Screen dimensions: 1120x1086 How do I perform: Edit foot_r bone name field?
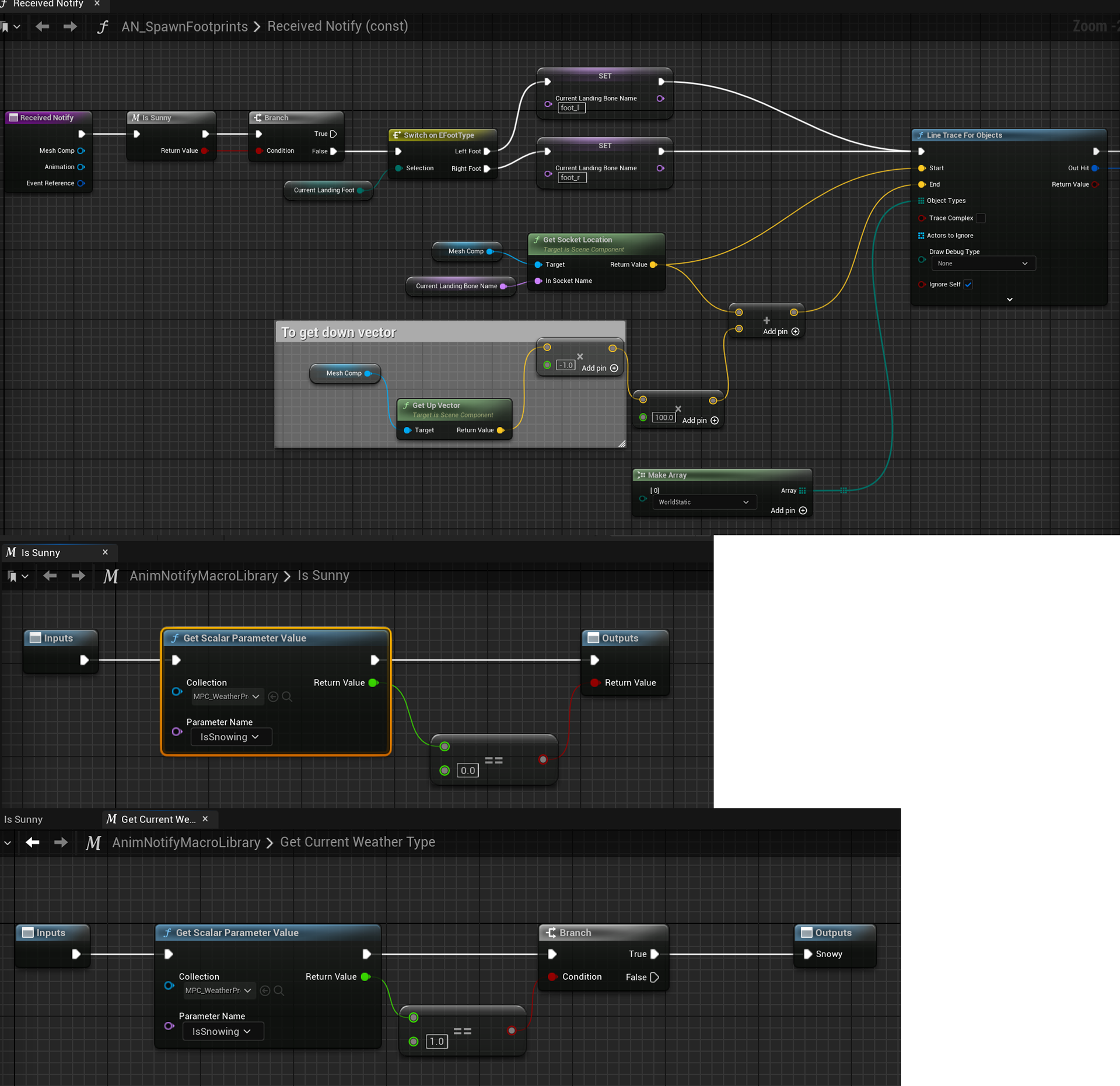pos(572,177)
